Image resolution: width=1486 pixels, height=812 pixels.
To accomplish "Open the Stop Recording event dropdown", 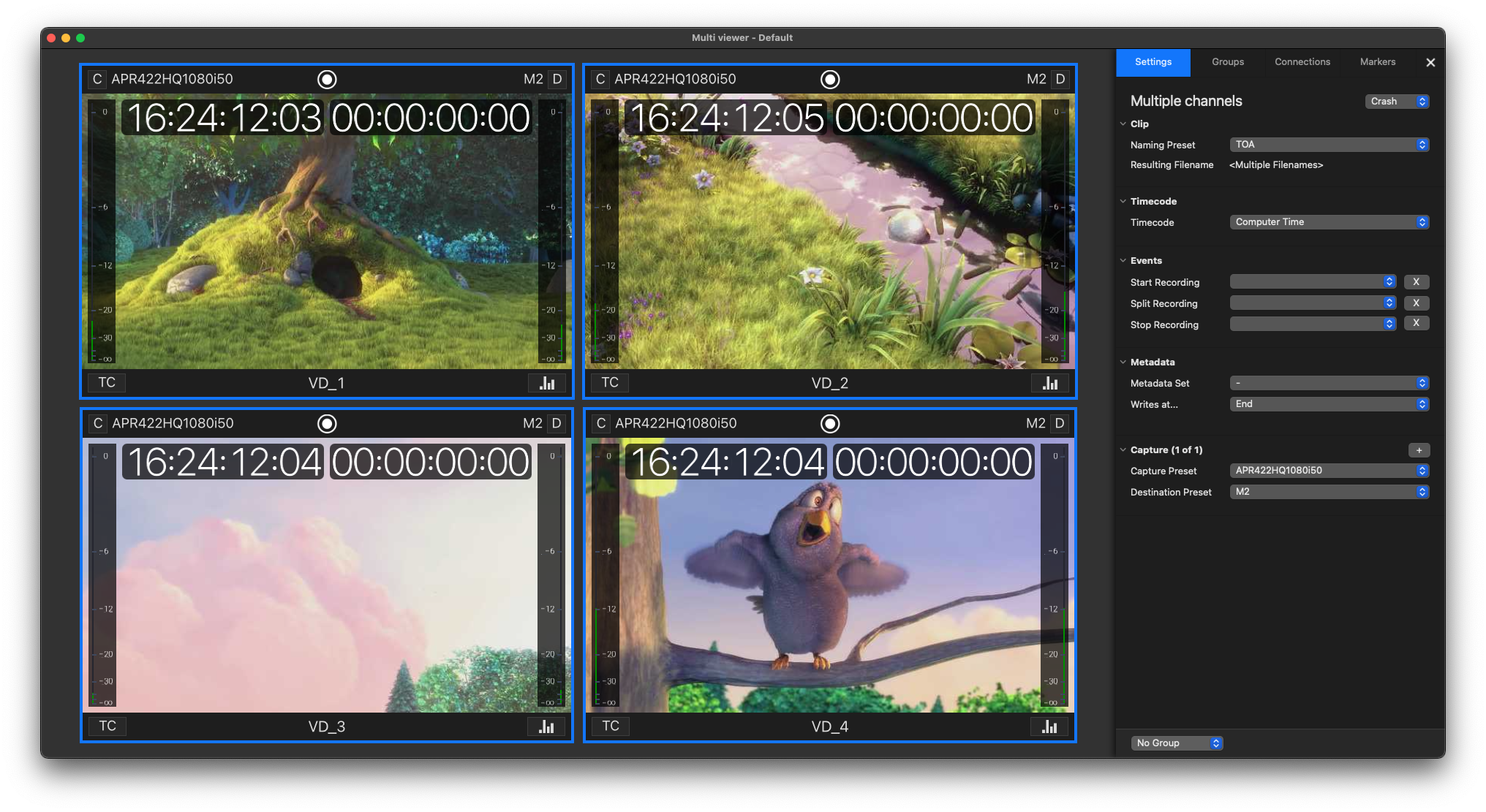I will tap(1313, 324).
